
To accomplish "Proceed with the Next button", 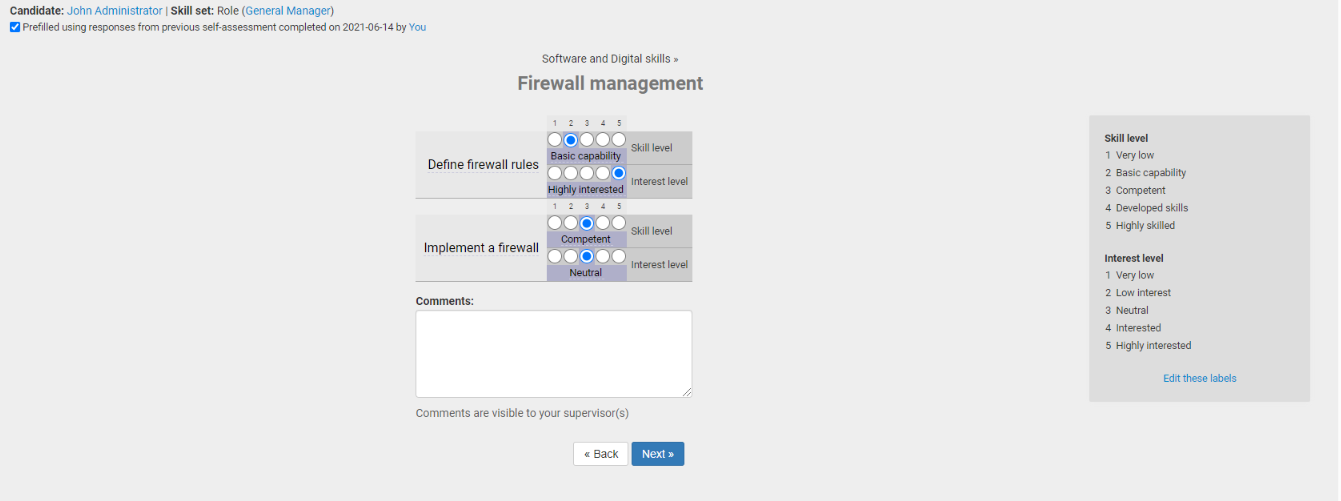I will click(x=657, y=454).
